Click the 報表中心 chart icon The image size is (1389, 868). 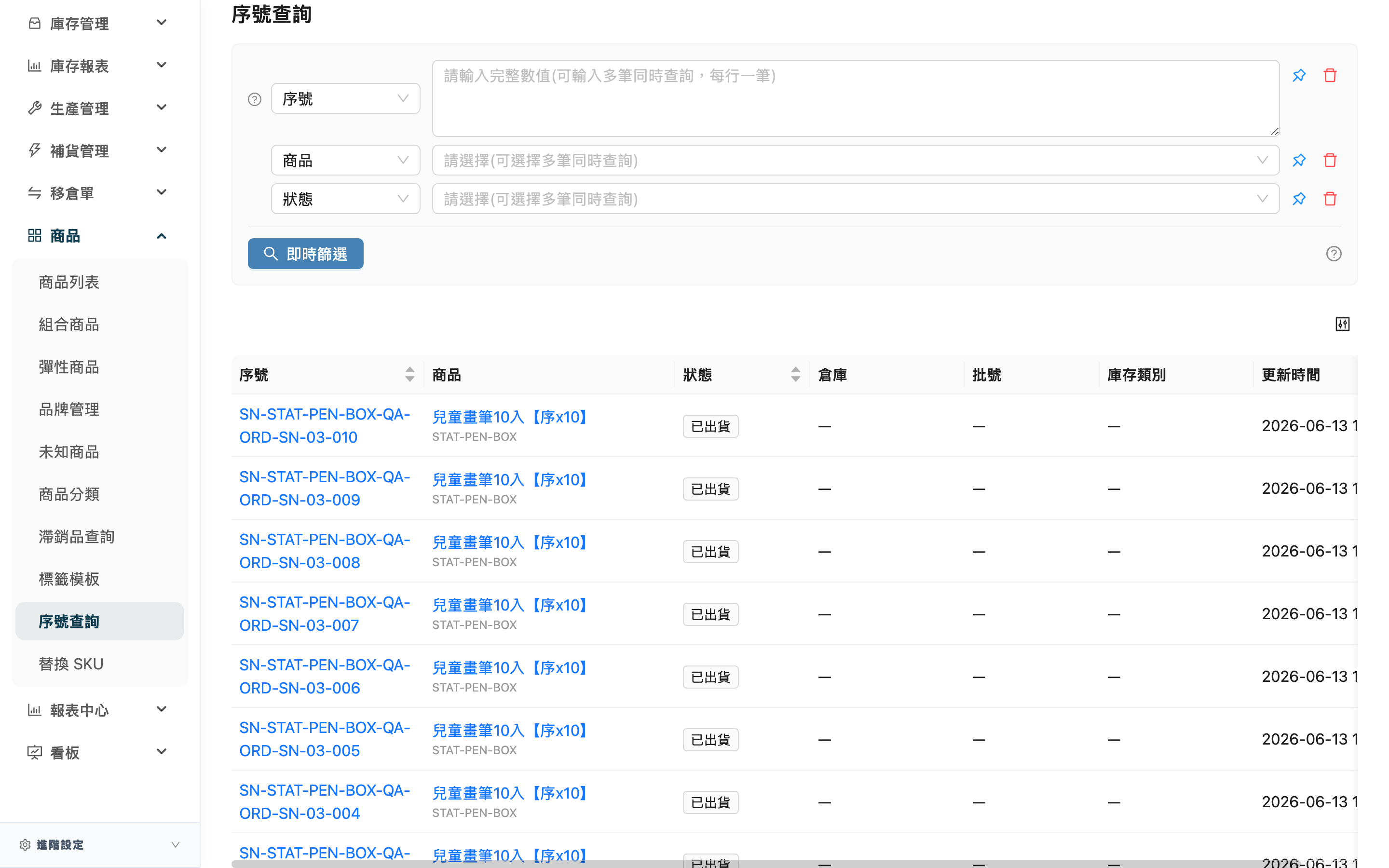[34, 711]
